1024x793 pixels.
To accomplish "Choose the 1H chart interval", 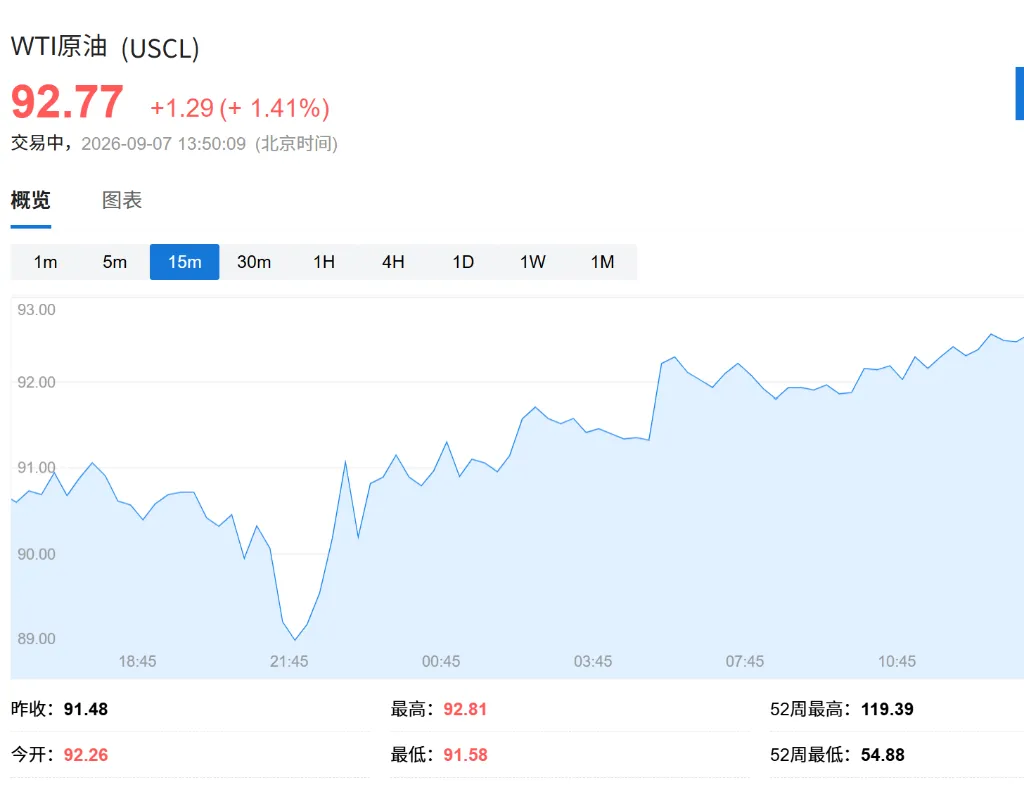I will tap(324, 262).
